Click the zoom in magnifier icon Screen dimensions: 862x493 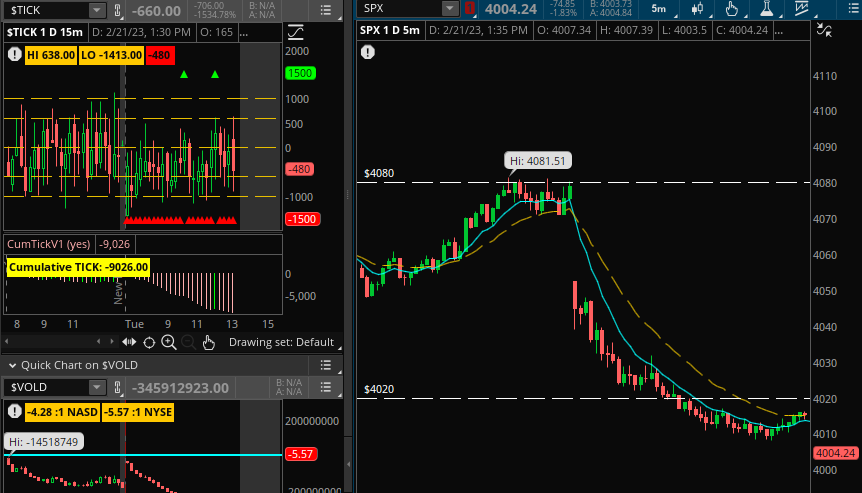pos(169,342)
